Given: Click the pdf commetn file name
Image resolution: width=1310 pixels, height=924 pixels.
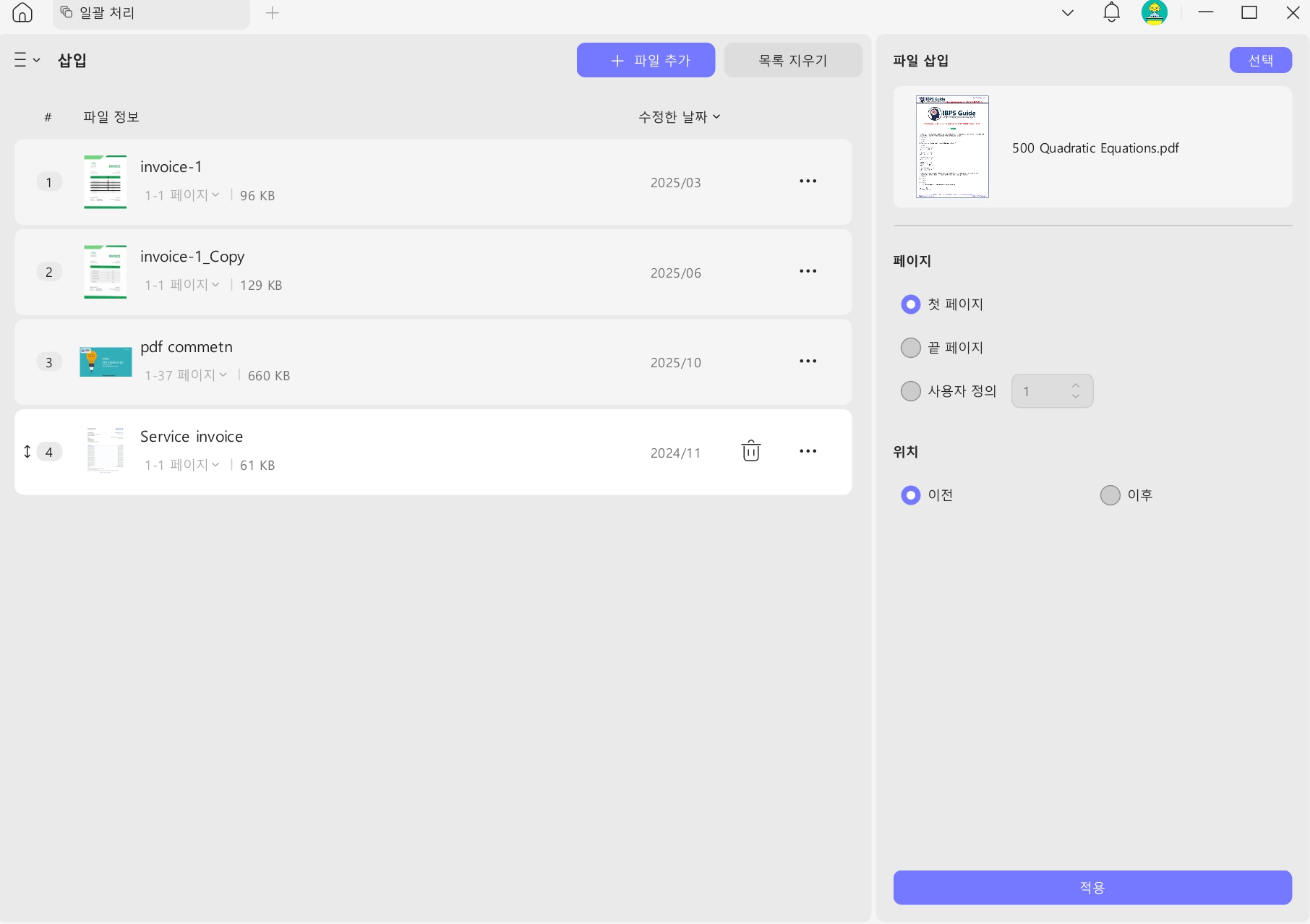Looking at the screenshot, I should click(x=187, y=347).
